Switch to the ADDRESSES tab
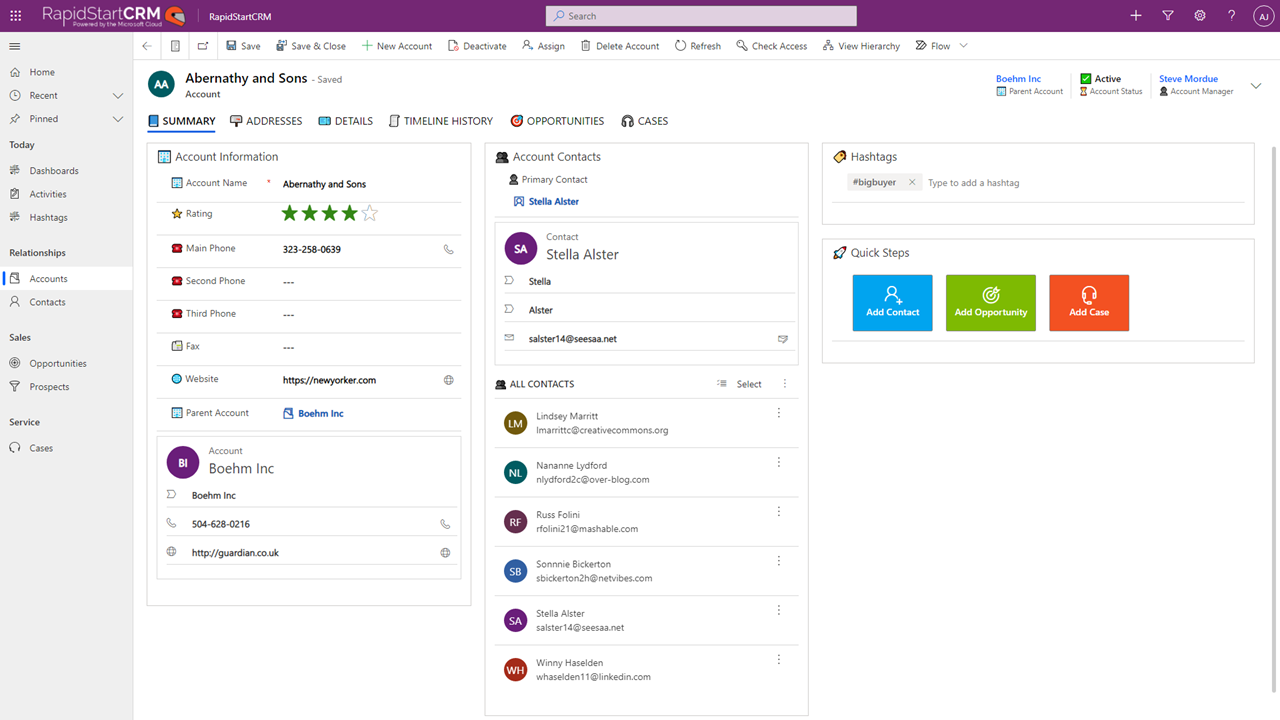 (266, 121)
